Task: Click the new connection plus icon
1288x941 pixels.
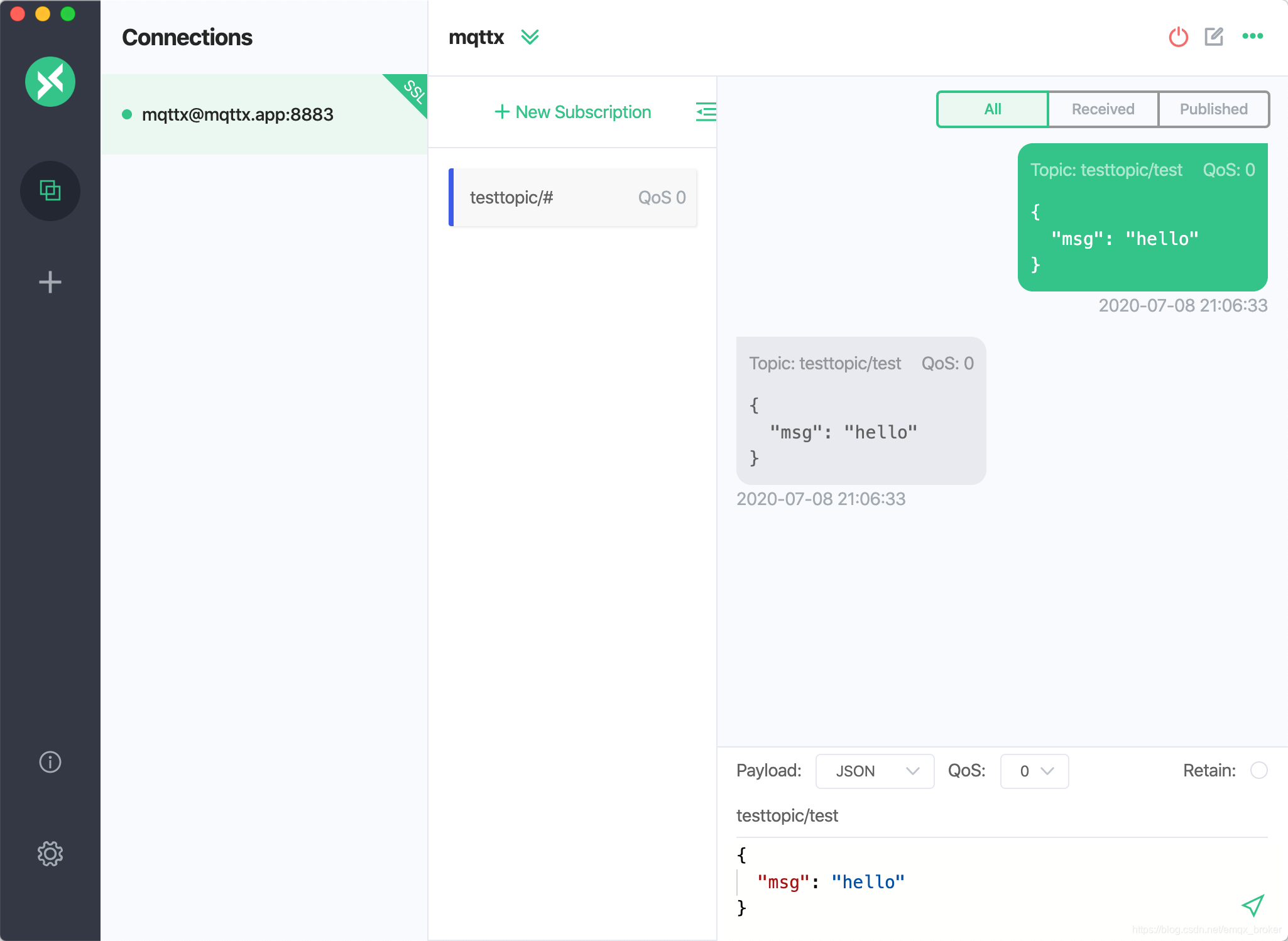Action: point(51,282)
